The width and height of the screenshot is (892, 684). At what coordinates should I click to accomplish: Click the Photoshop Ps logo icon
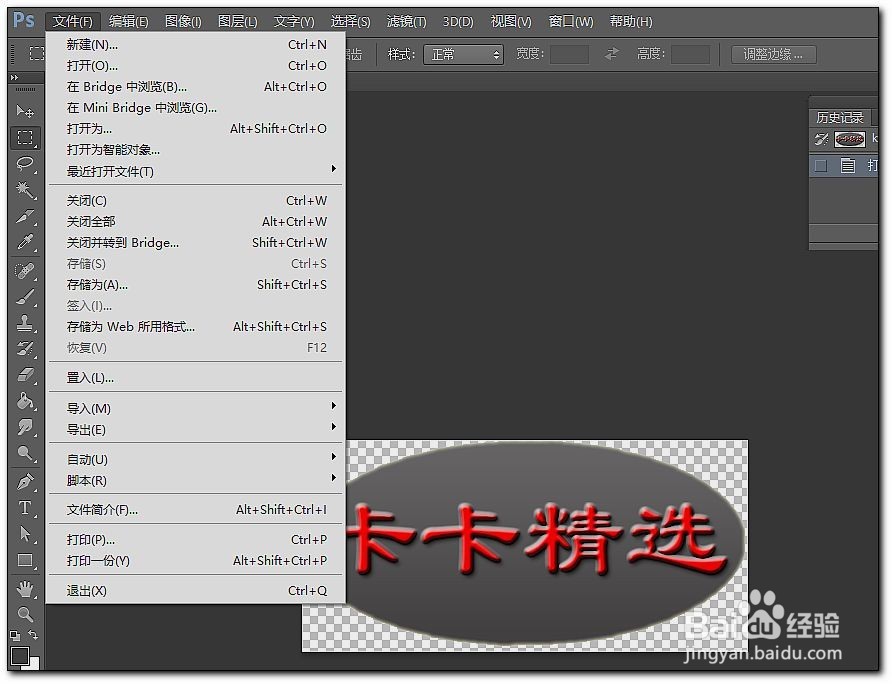pos(24,20)
